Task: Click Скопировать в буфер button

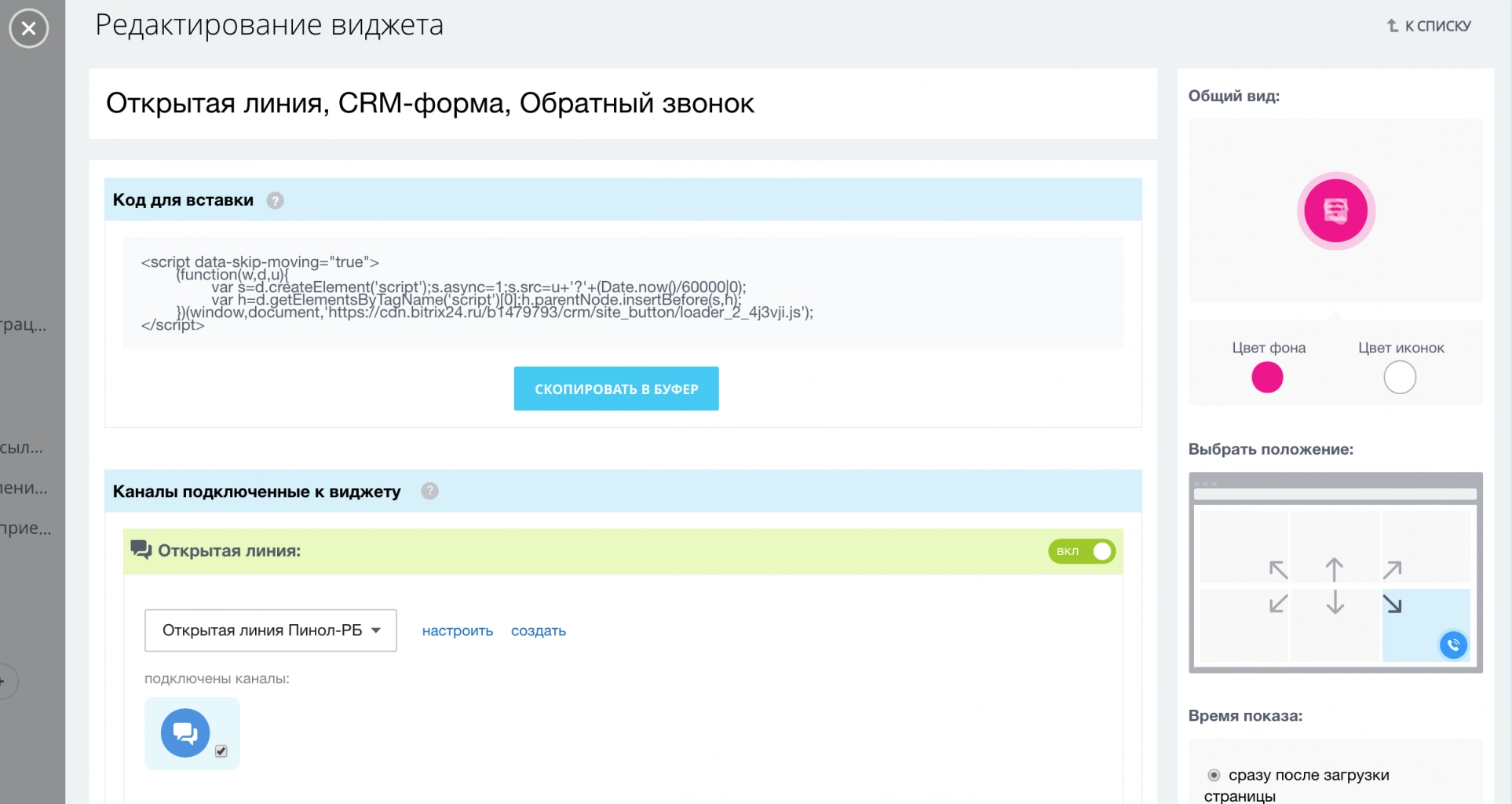Action: pos(616,389)
